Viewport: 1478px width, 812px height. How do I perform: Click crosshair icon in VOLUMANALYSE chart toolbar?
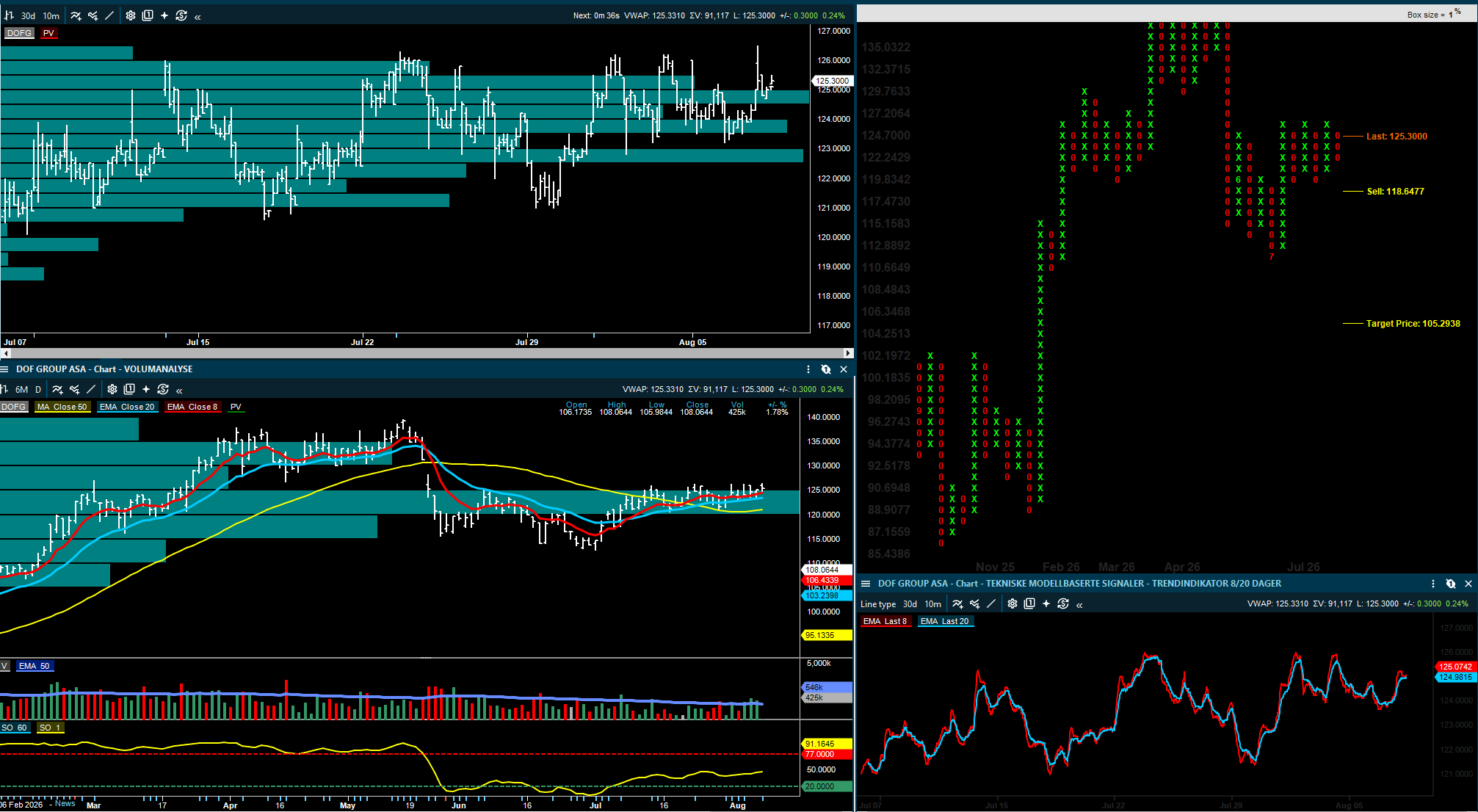(x=146, y=389)
